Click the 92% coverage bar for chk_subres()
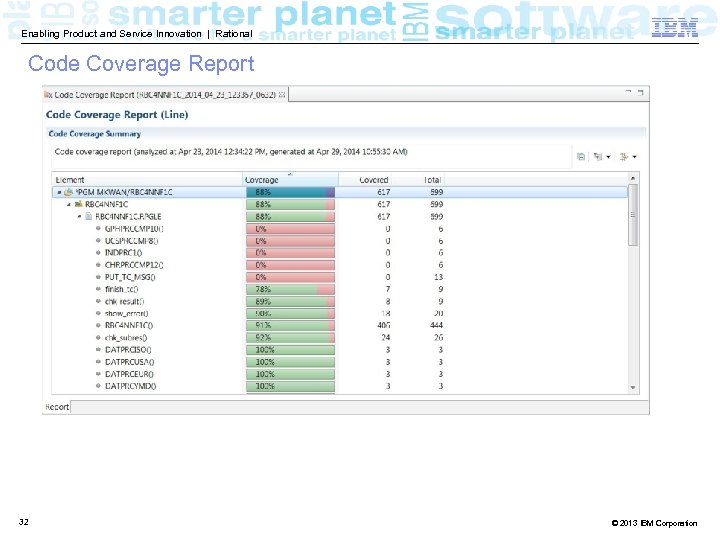The width and height of the screenshot is (720, 540). pyautogui.click(x=290, y=338)
